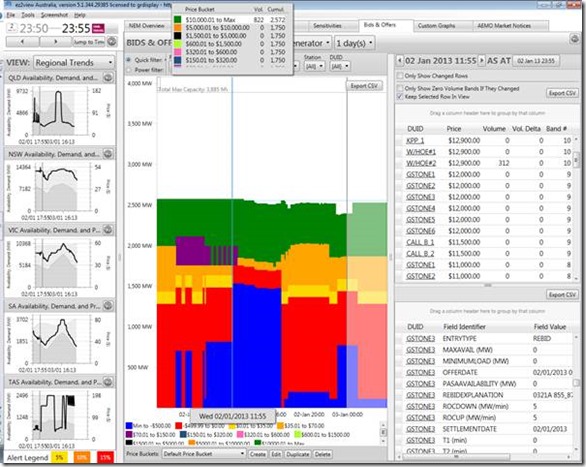Click Export CSV above the field identifier table
This screenshot has width=586, height=467.
562,295
